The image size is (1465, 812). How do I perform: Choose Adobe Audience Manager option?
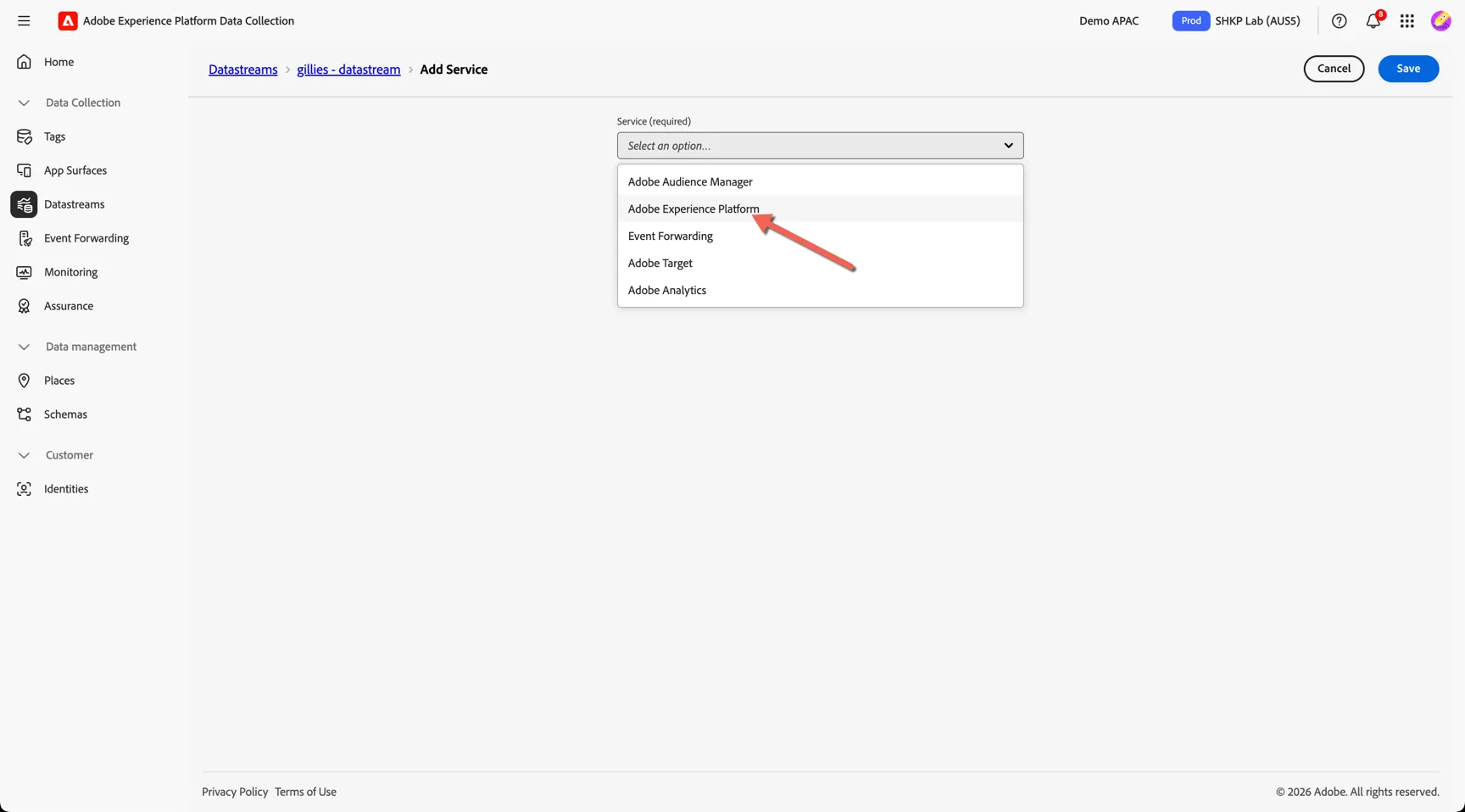(820, 181)
